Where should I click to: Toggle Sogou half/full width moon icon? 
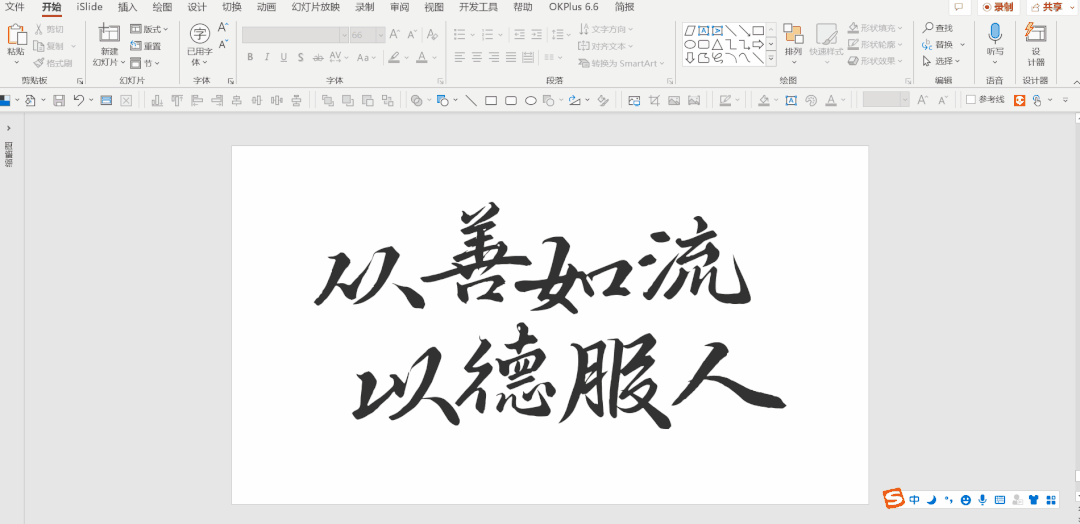coord(931,500)
